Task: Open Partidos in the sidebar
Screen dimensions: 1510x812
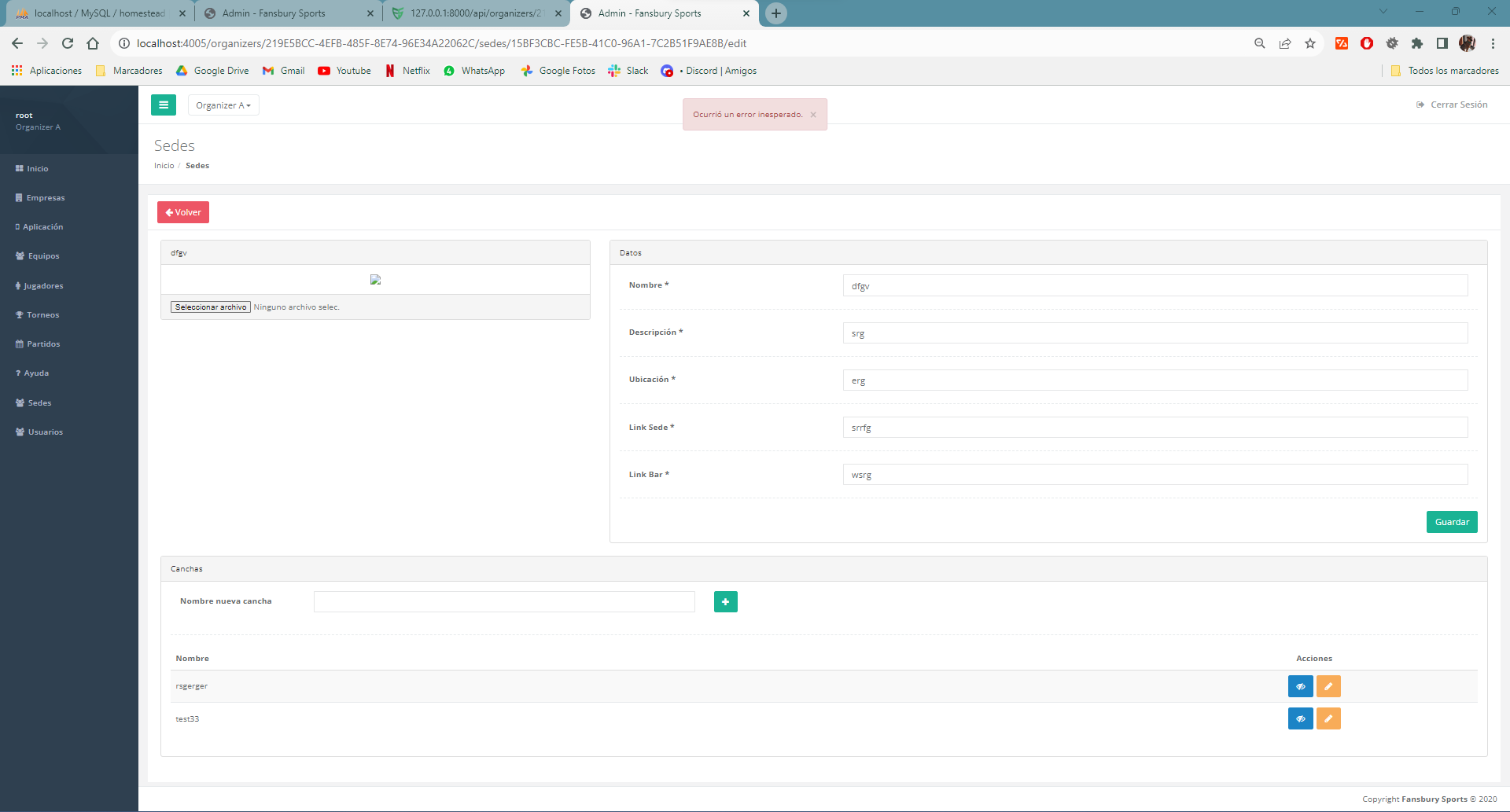Action: 38,344
